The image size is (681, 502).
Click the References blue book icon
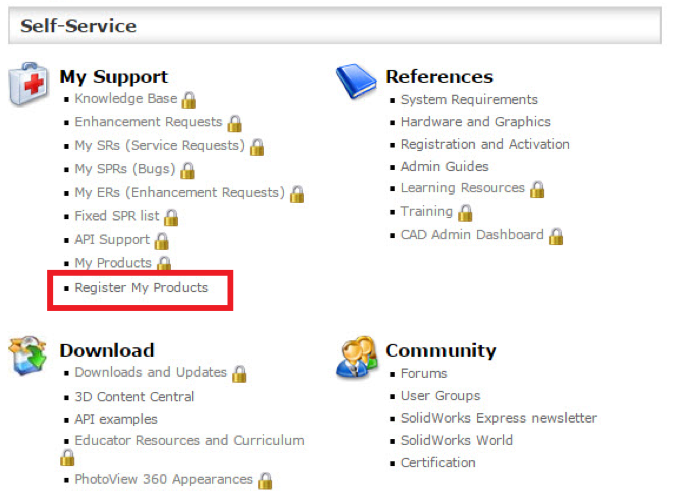(x=356, y=80)
